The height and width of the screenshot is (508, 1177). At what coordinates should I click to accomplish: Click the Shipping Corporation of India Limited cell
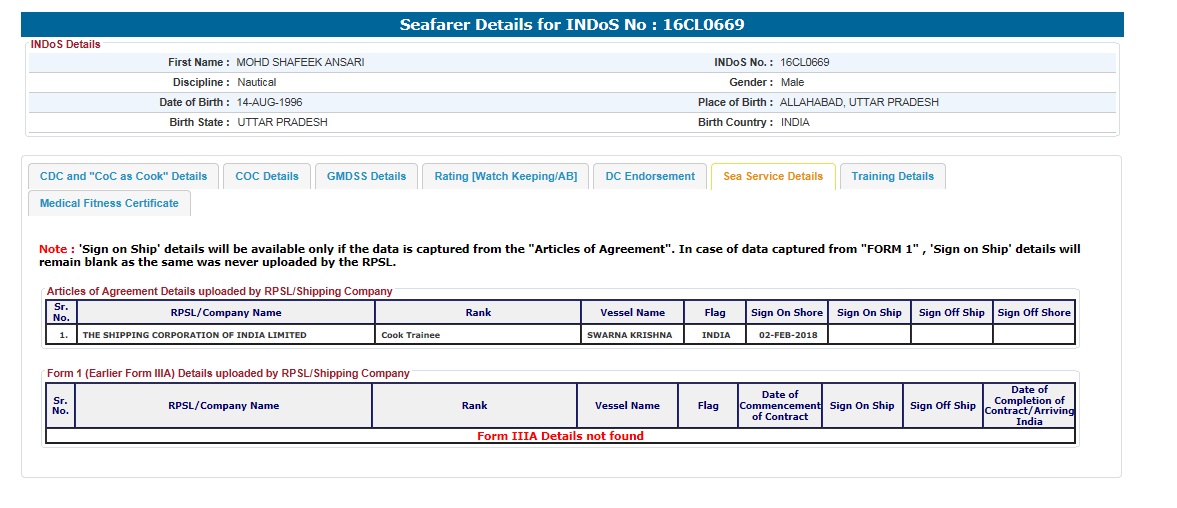tap(195, 335)
